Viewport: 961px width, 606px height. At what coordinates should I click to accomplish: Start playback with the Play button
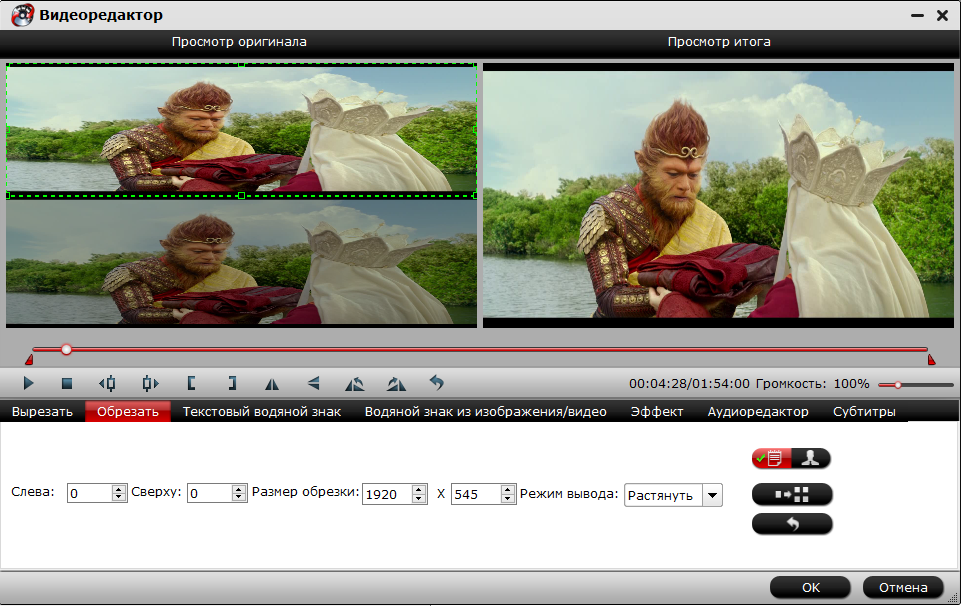28,384
